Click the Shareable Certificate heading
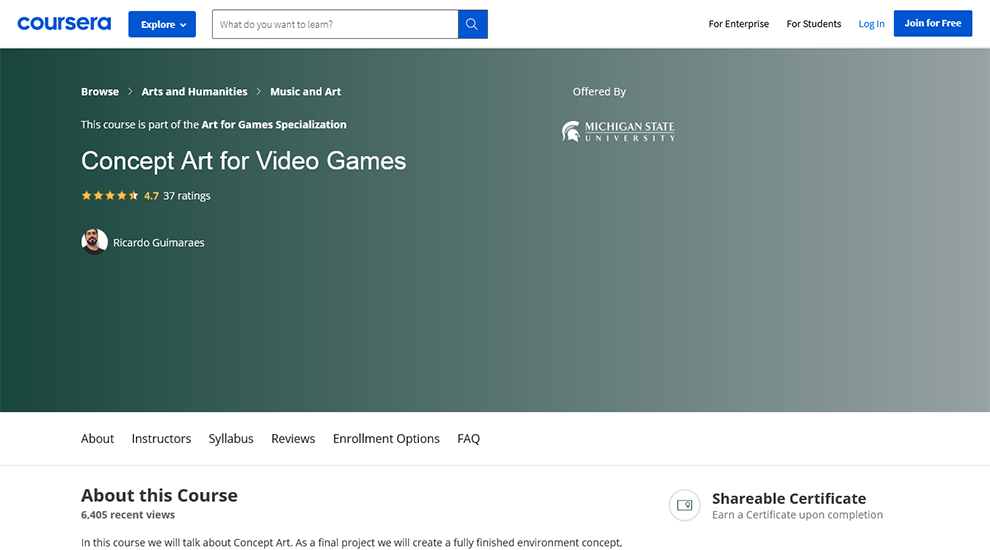 [x=789, y=498]
